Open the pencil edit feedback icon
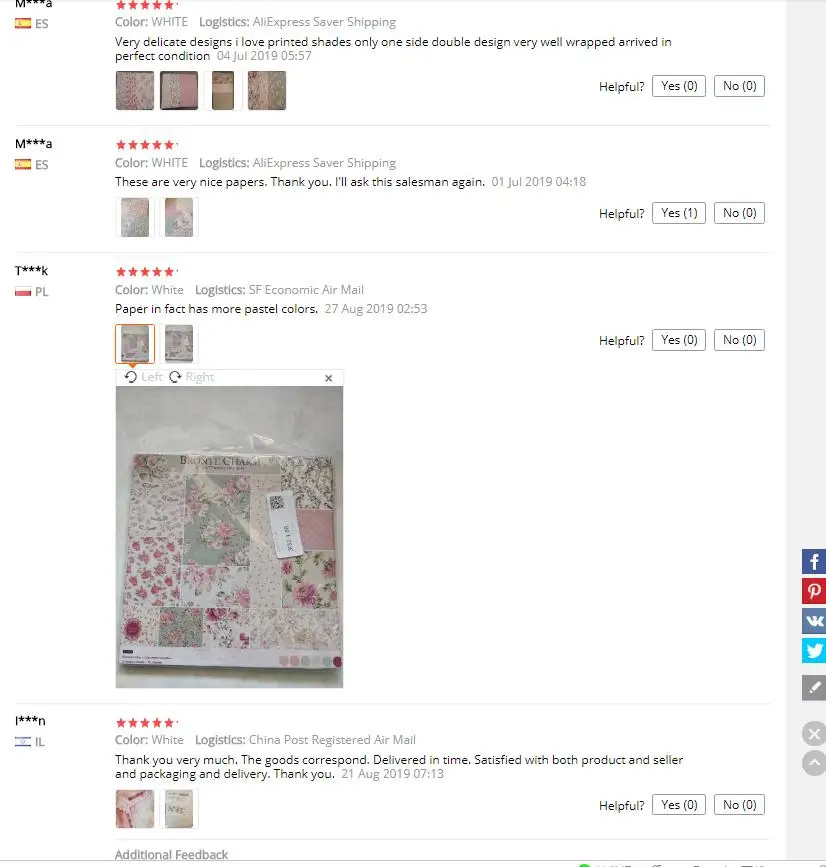 pos(814,687)
